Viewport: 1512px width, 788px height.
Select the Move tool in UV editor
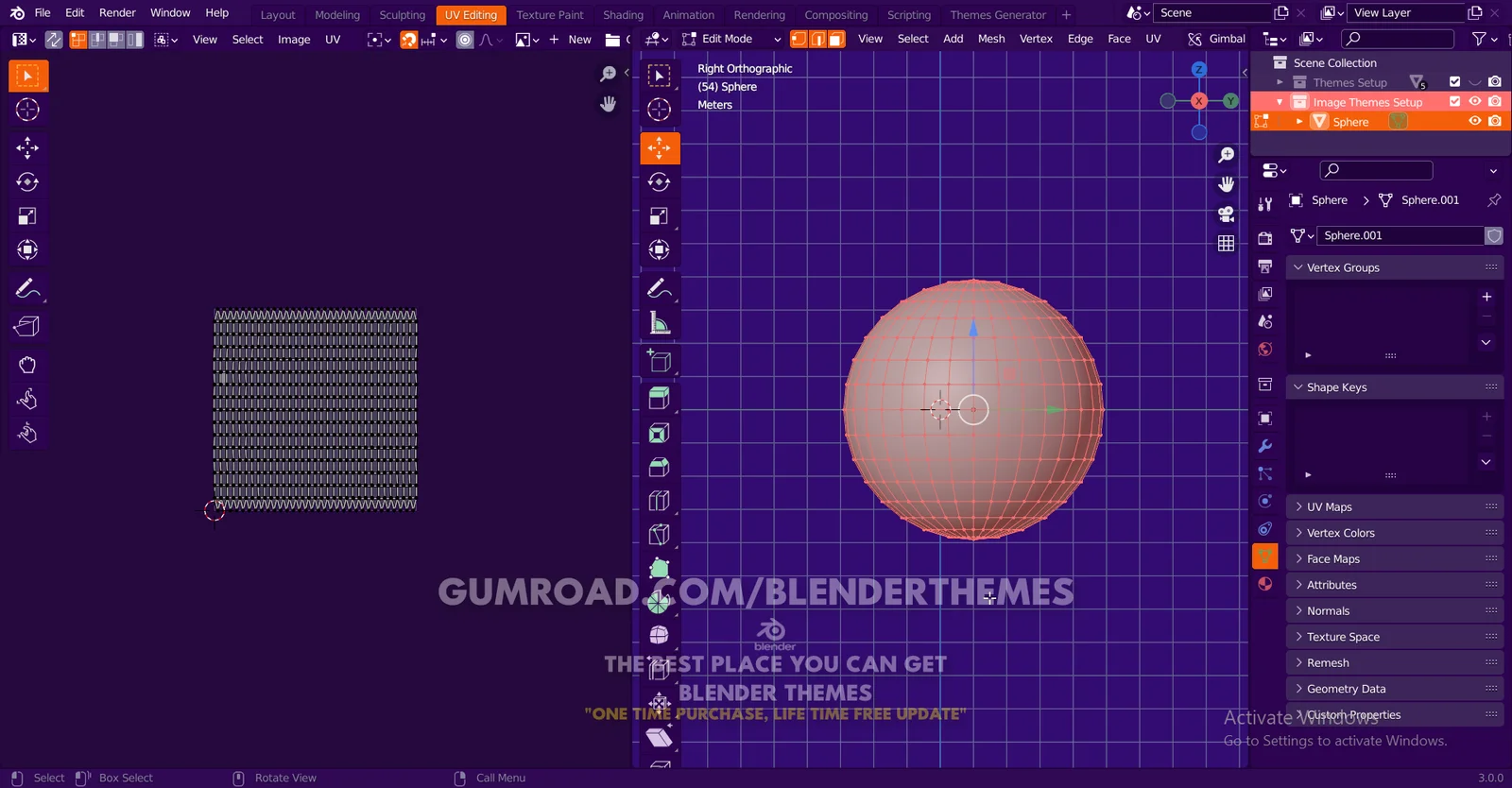(27, 147)
